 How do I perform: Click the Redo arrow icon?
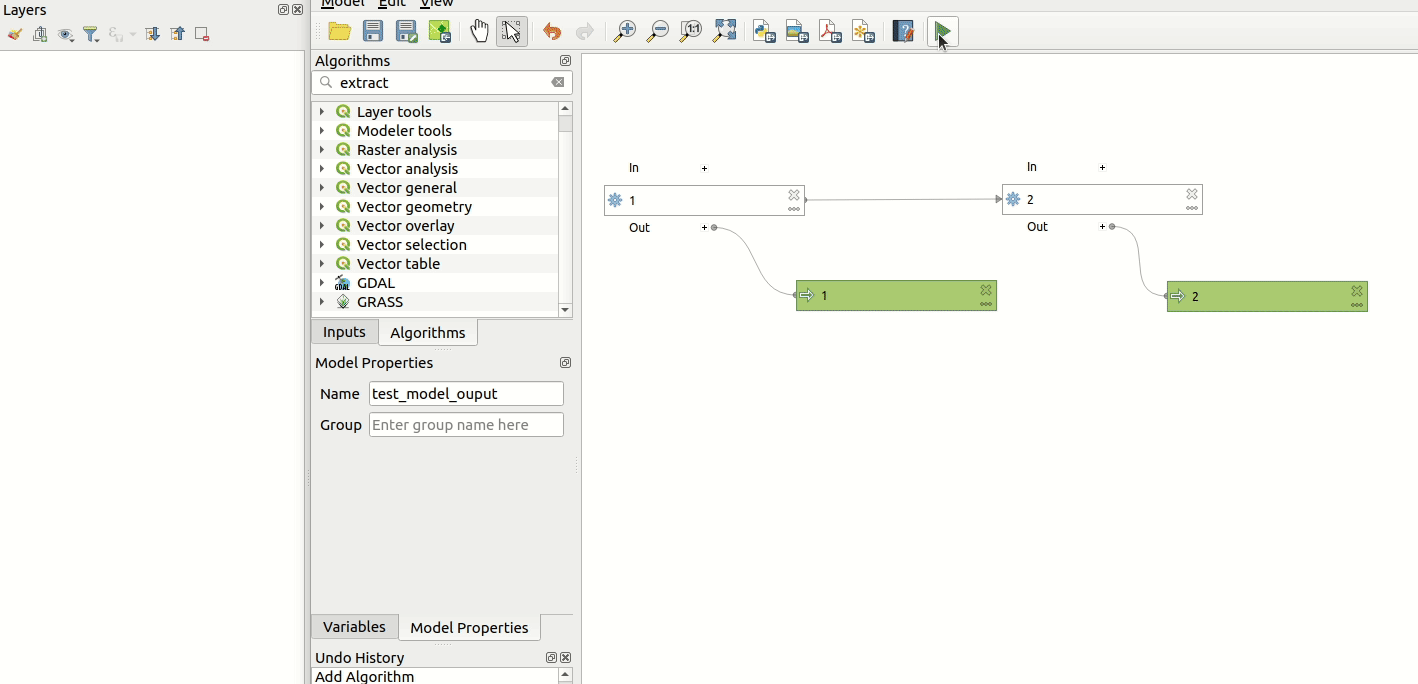(x=585, y=32)
